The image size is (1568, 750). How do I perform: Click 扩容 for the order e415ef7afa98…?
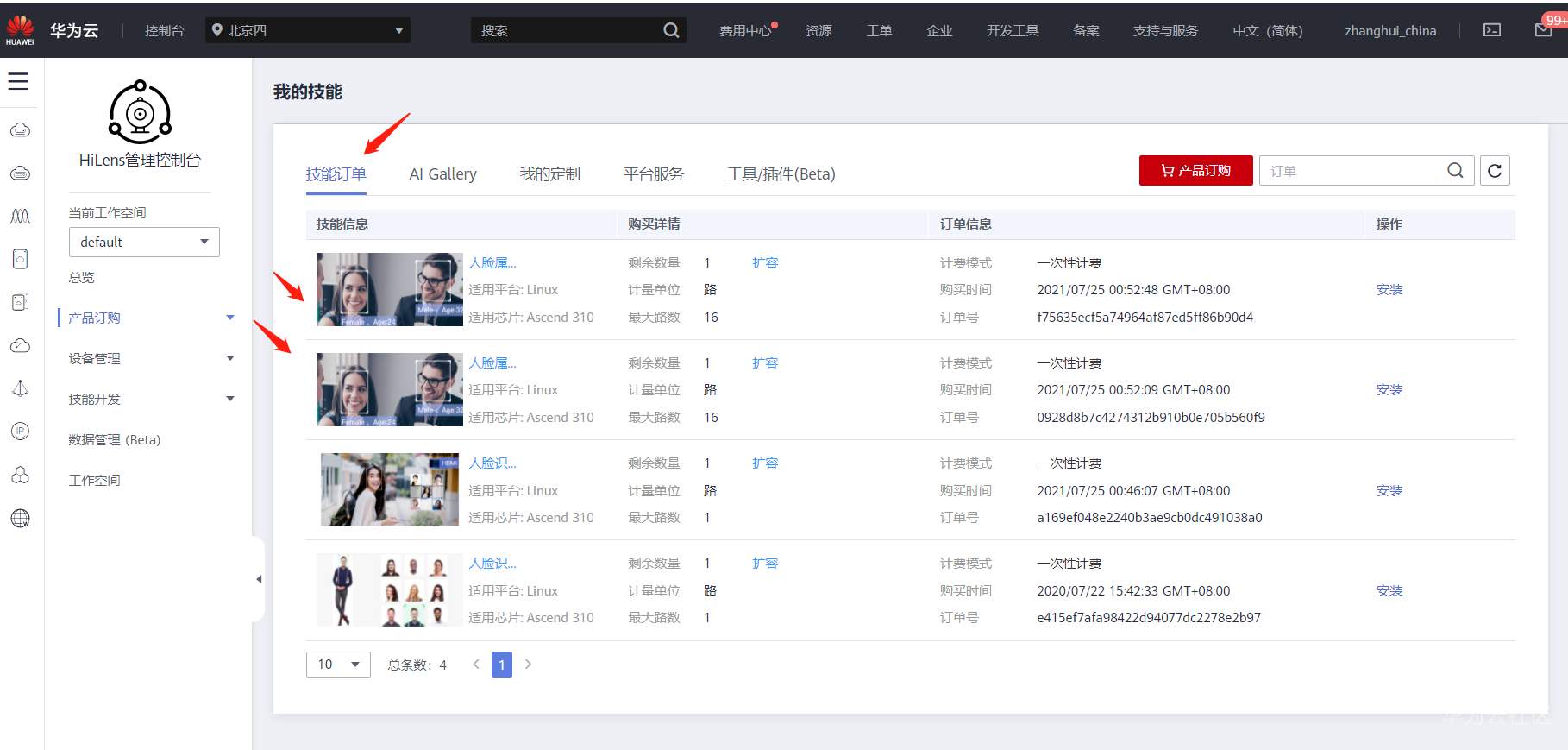pyautogui.click(x=765, y=564)
